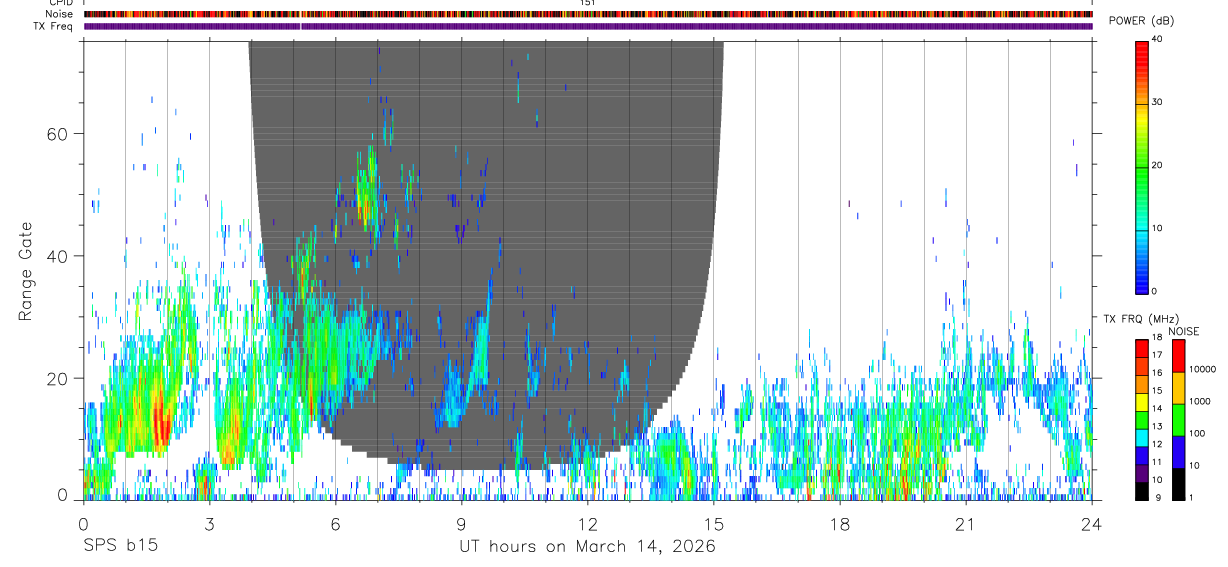
Task: Click the 'POWER (dB)' color bar title
Action: (1141, 21)
